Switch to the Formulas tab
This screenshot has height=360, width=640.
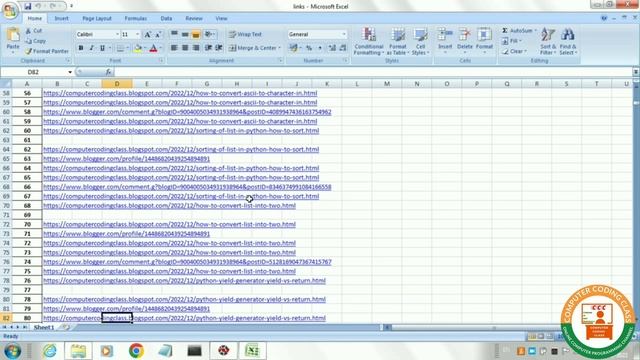[136, 18]
